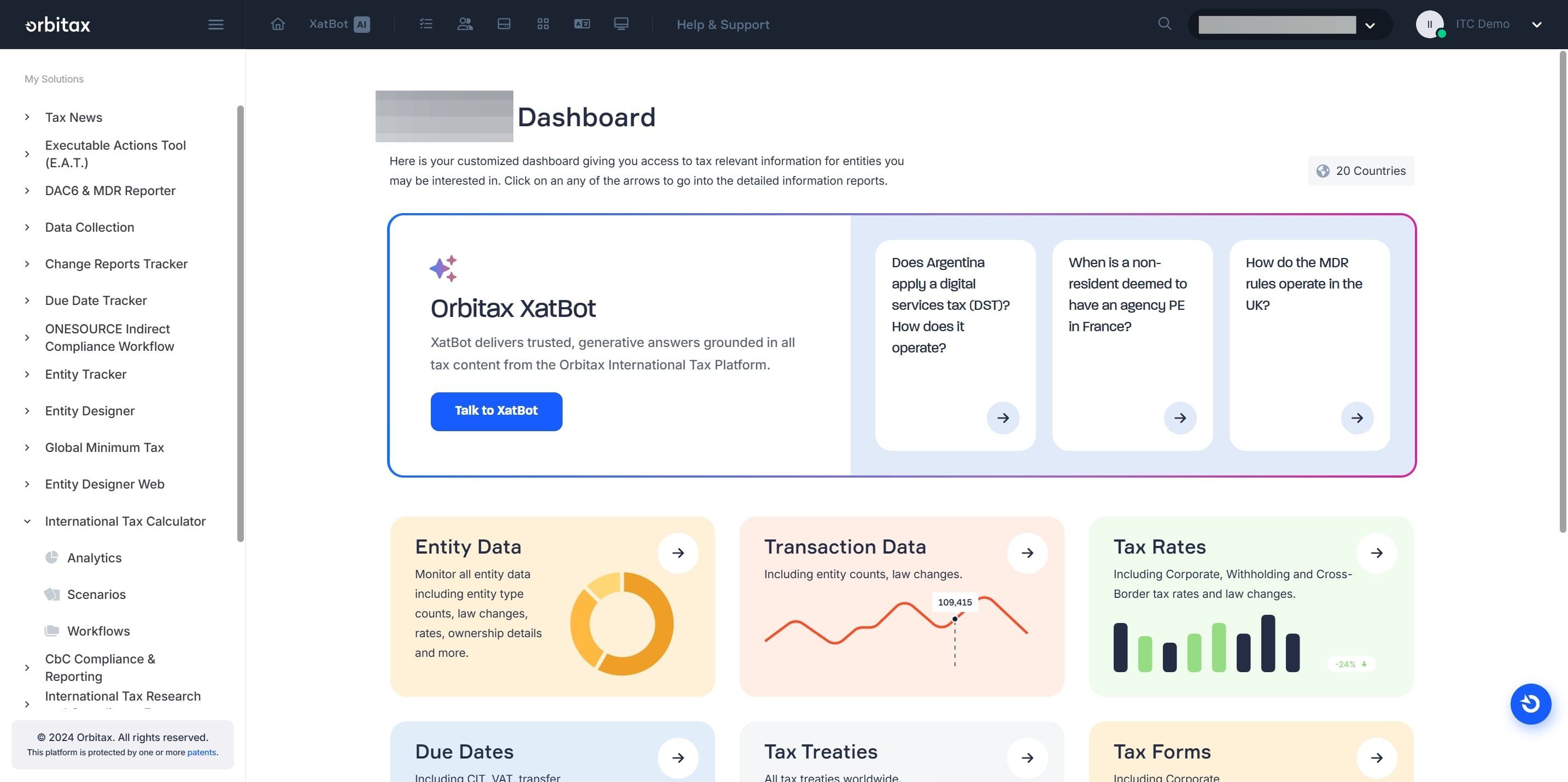This screenshot has height=782, width=1568.
Task: Open Argentina digital services tax question arrow
Action: pos(1003,418)
